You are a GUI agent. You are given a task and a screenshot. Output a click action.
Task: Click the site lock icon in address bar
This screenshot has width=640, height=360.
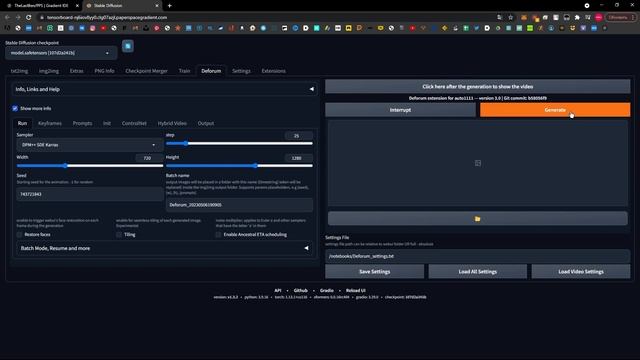pos(41,18)
